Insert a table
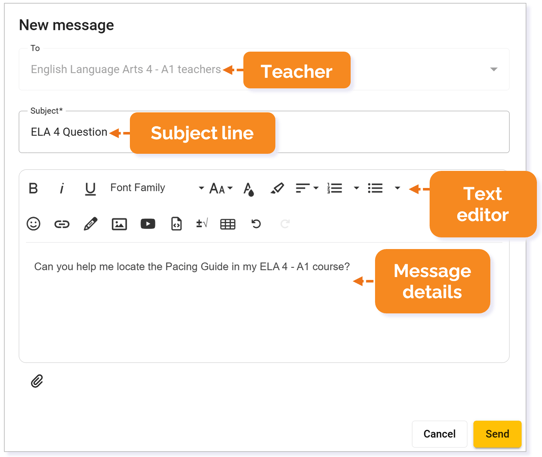This screenshot has width=542, height=457. click(228, 224)
